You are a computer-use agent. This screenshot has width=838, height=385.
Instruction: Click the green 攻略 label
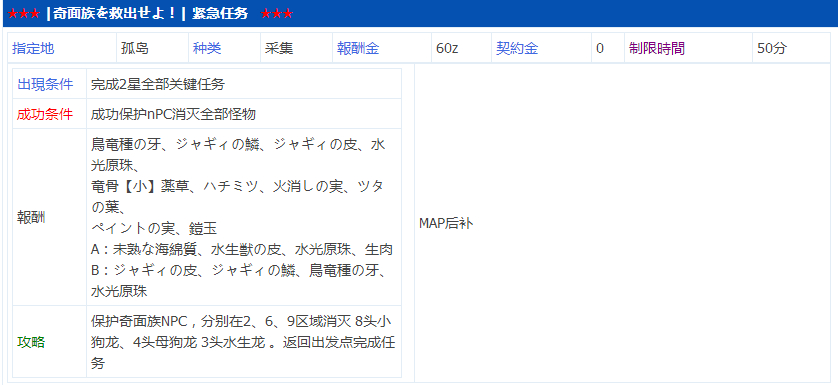(31, 342)
